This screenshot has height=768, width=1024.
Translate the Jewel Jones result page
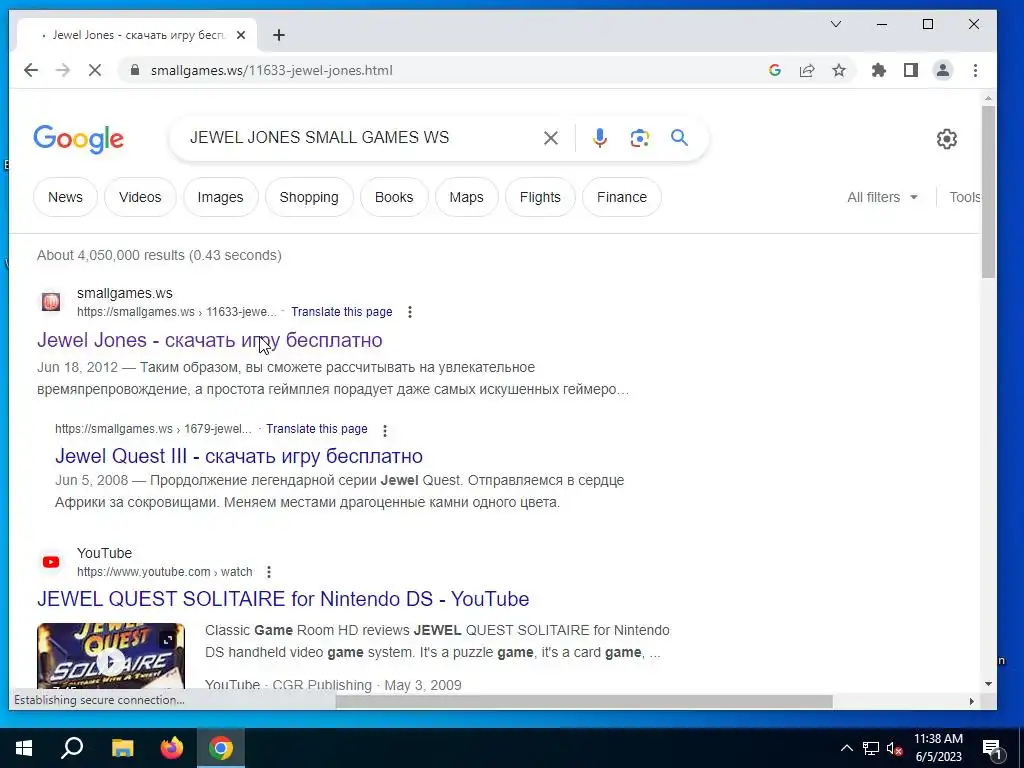point(342,312)
